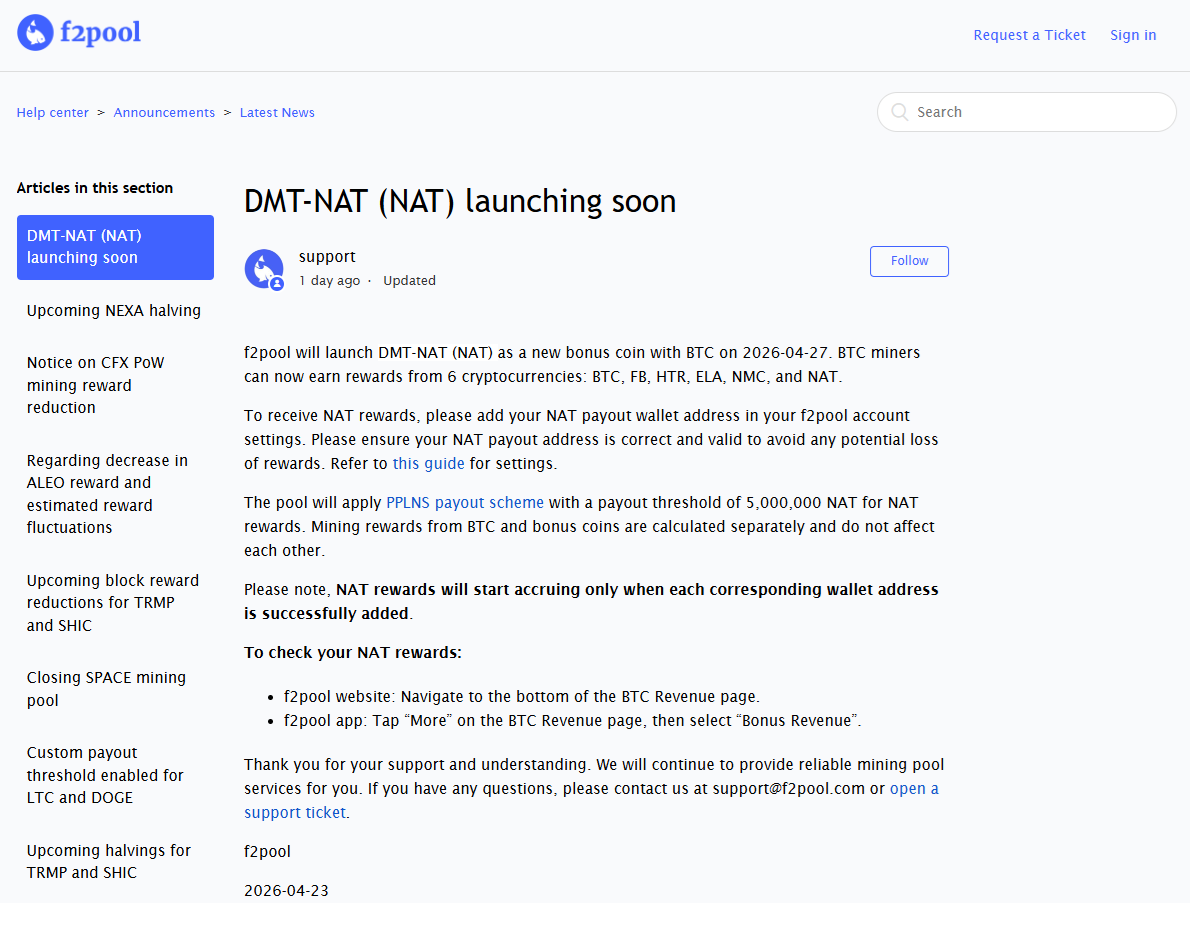Open Notice on CFX PoW mining reward reduction
The image size is (1190, 935).
96,385
